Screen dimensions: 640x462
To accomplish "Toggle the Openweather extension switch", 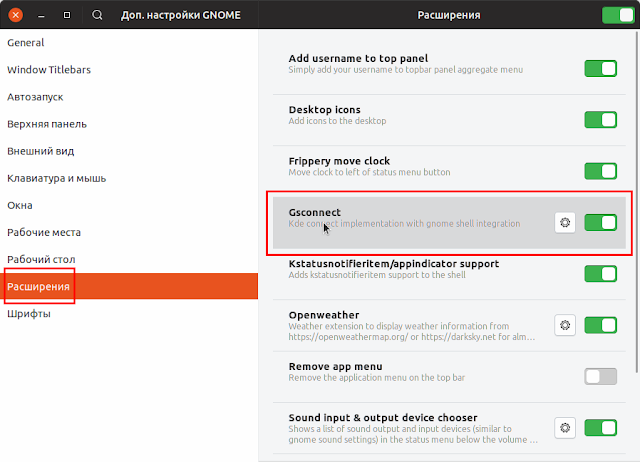I will pos(600,325).
